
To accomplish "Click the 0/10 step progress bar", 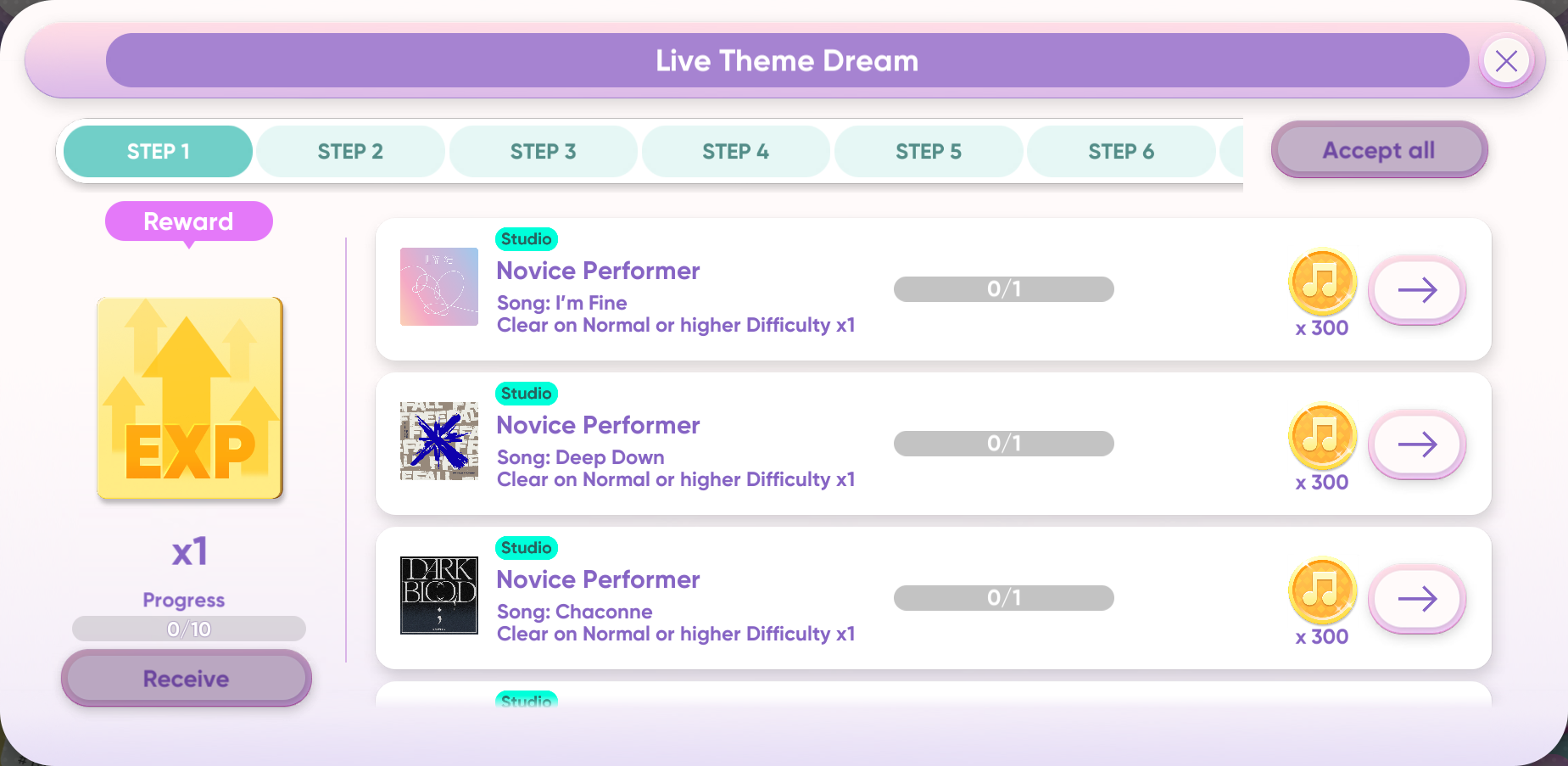I will pyautogui.click(x=189, y=629).
